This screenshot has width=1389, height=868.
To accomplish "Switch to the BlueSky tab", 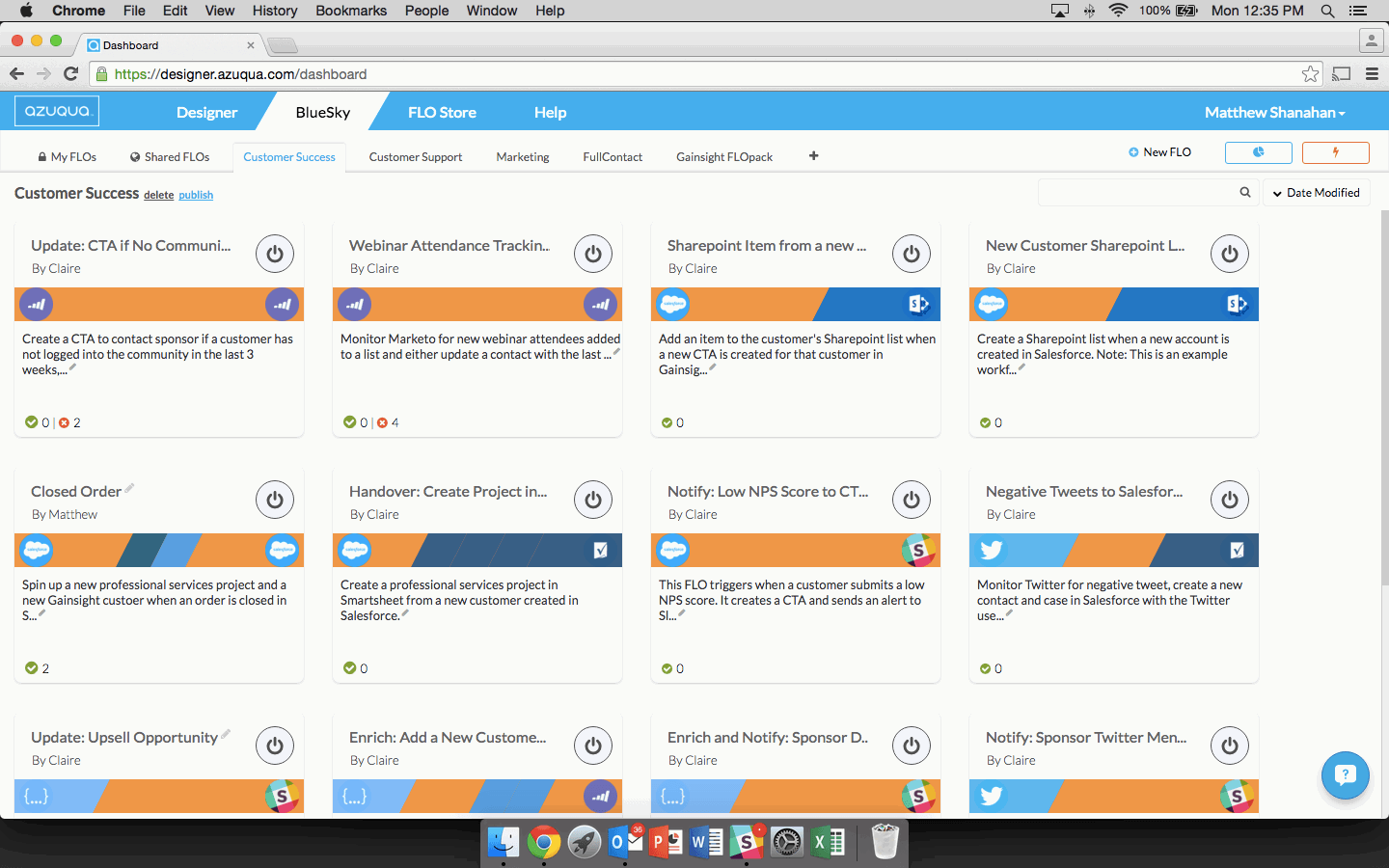I will click(323, 112).
